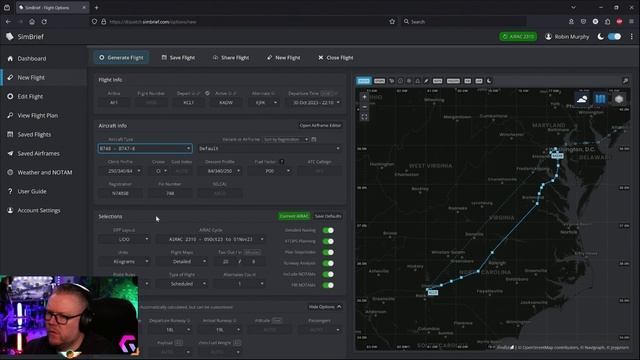This screenshot has height=360, width=640.
Task: Open the Default airframe dropdown
Action: click(269, 149)
